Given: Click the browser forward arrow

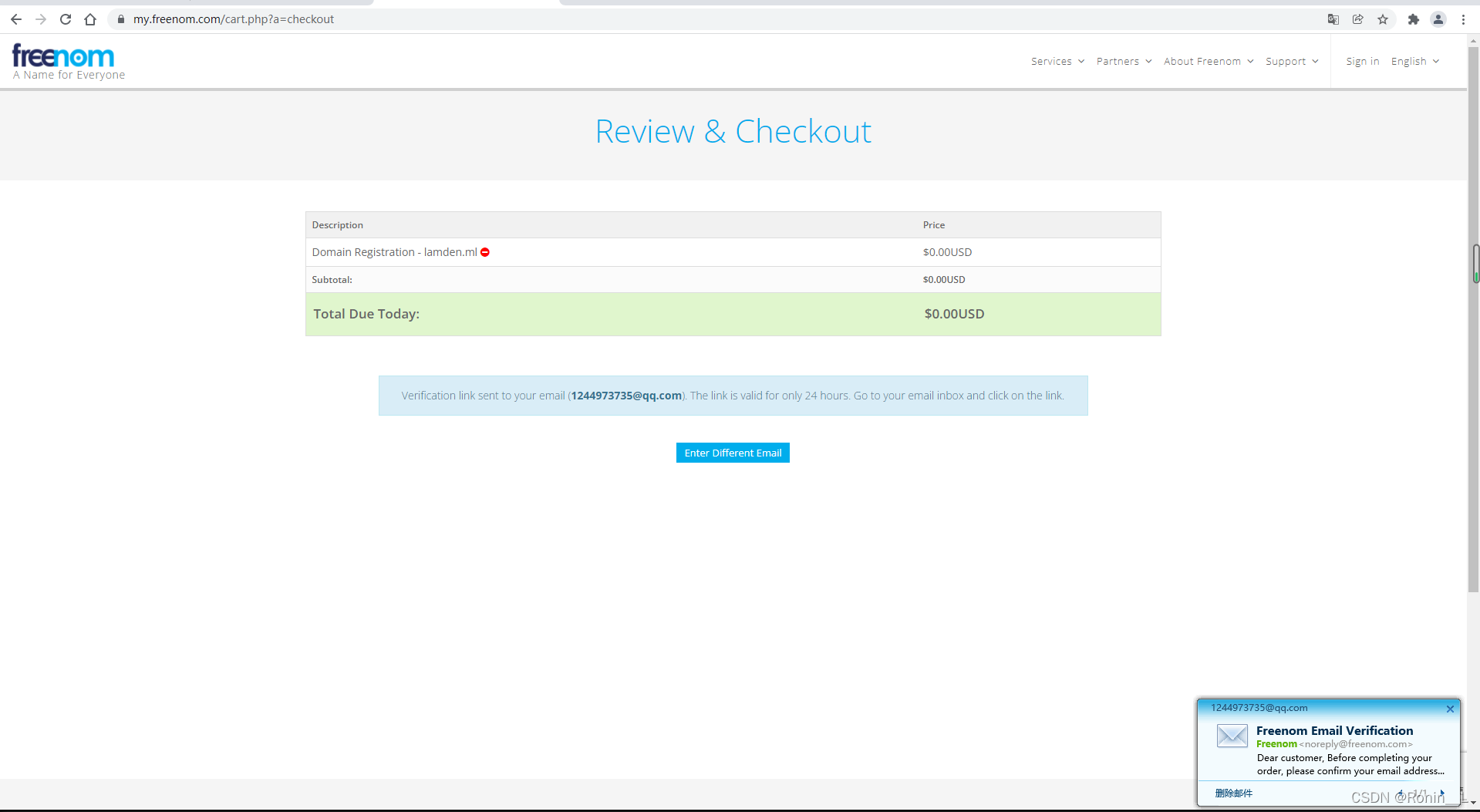Looking at the screenshot, I should 41,19.
